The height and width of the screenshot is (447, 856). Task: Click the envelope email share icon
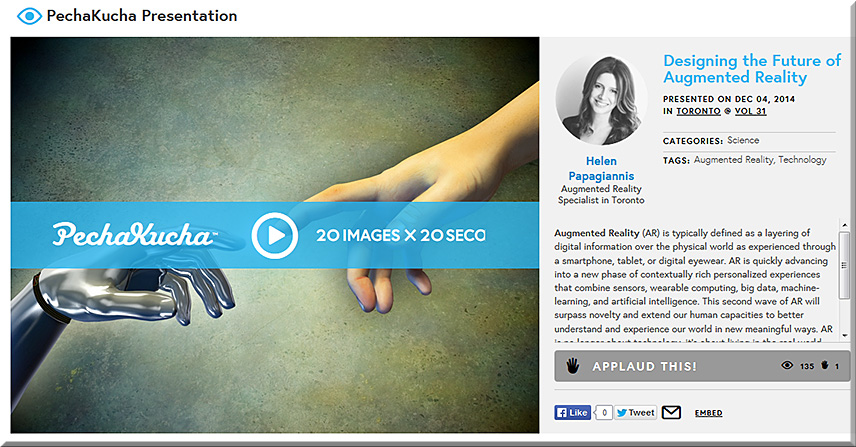pos(671,413)
